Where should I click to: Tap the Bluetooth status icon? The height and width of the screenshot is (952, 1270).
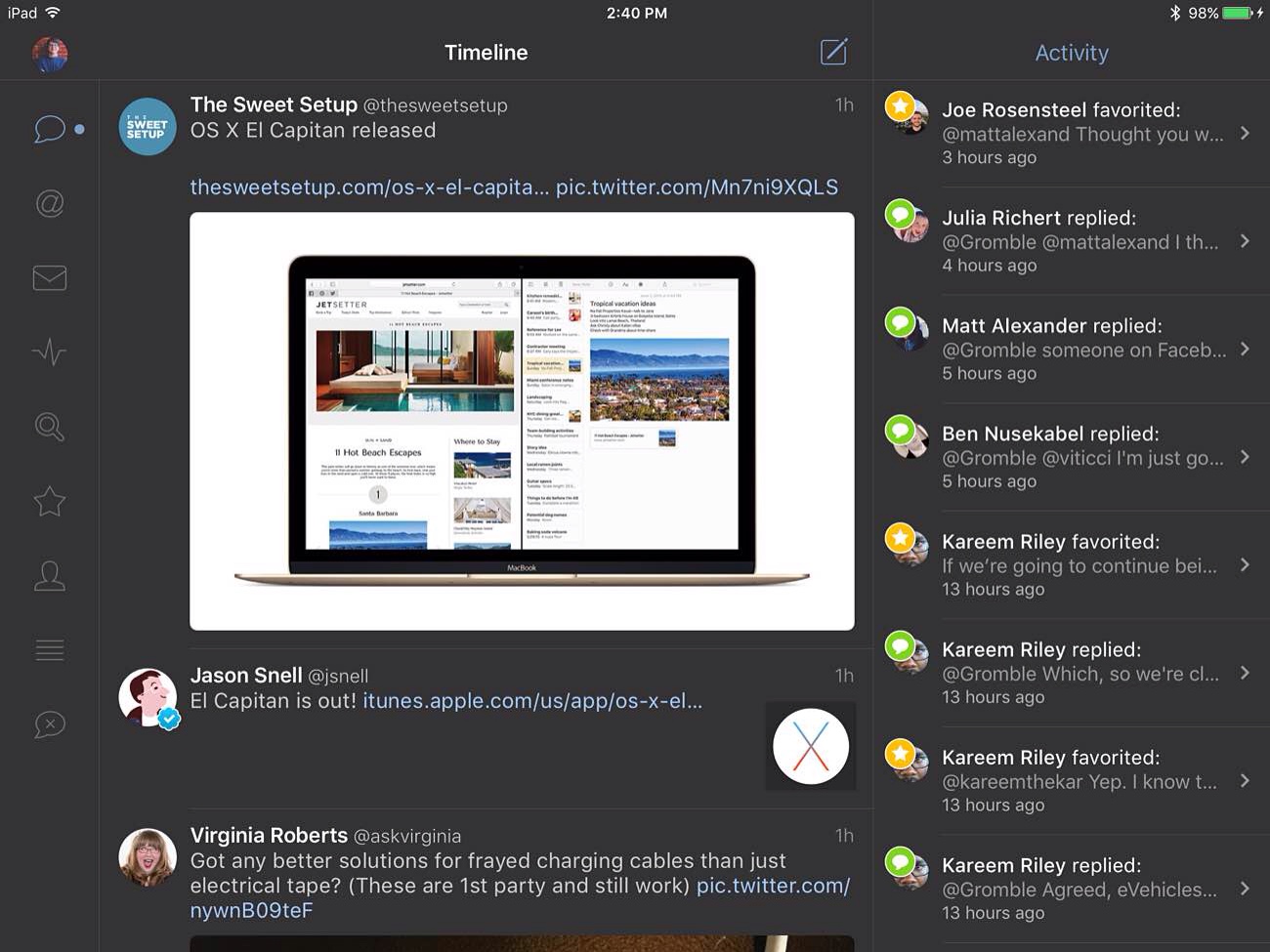tap(1175, 13)
